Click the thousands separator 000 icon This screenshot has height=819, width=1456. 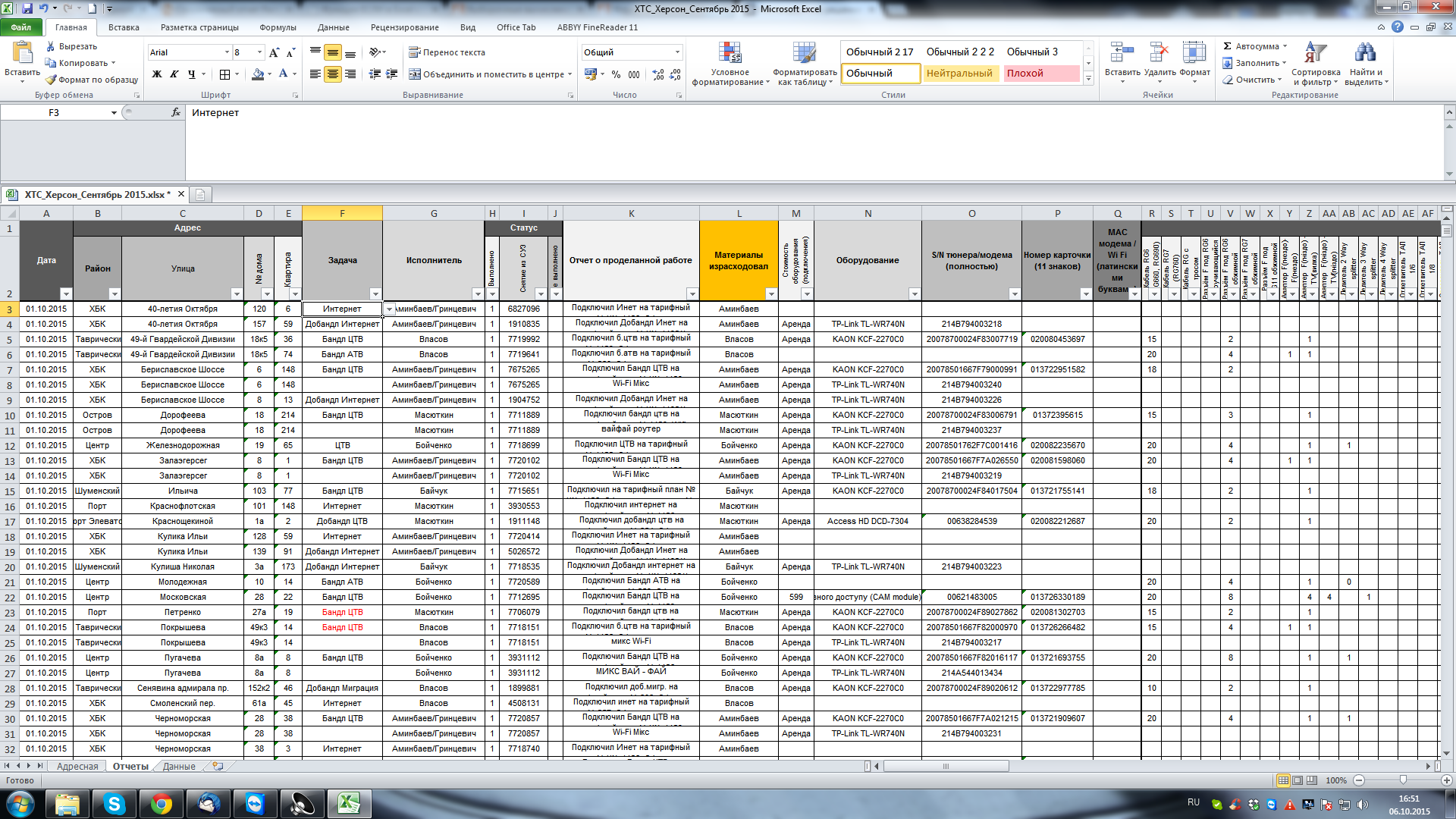(x=634, y=74)
